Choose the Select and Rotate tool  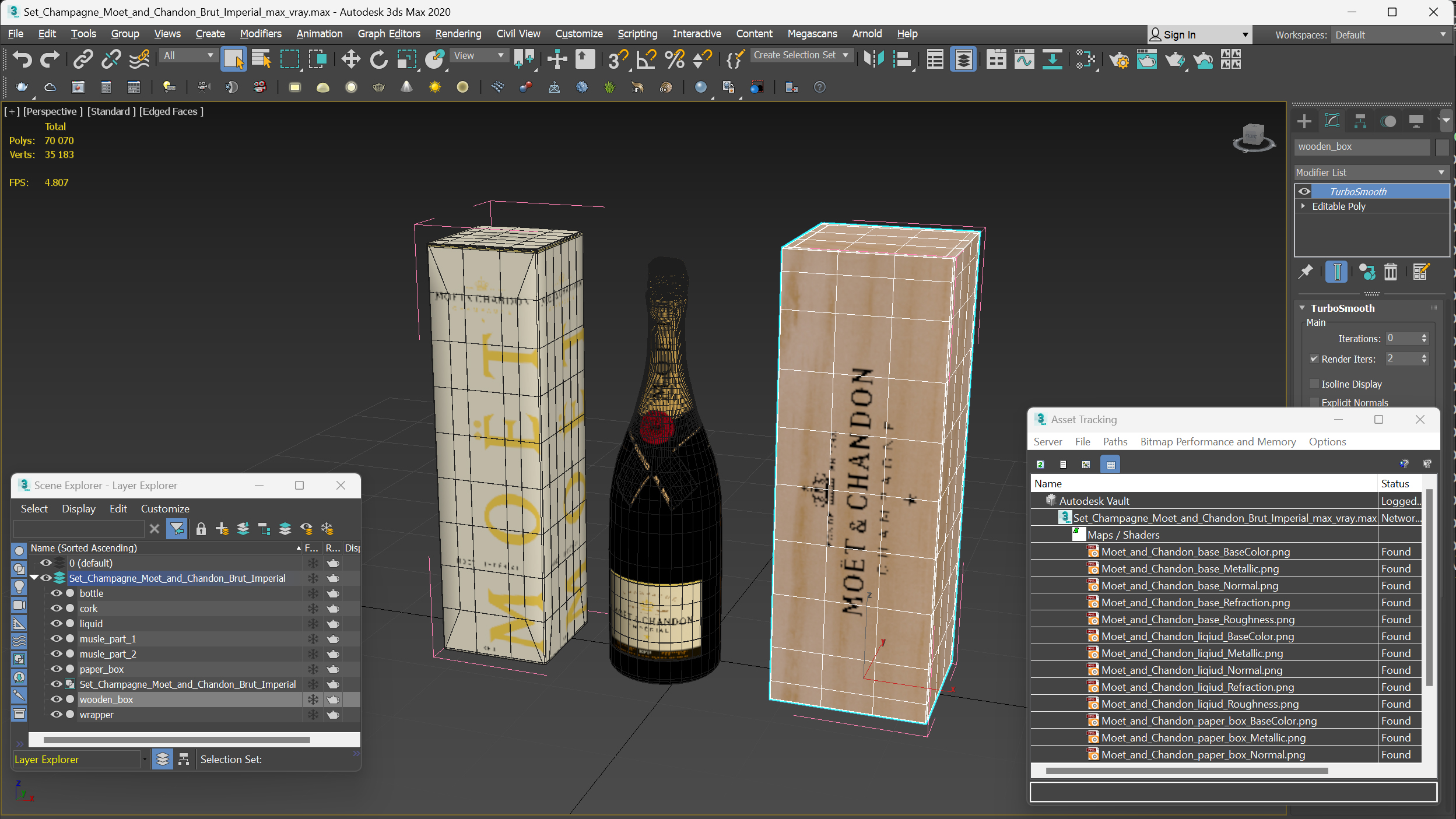point(378,59)
